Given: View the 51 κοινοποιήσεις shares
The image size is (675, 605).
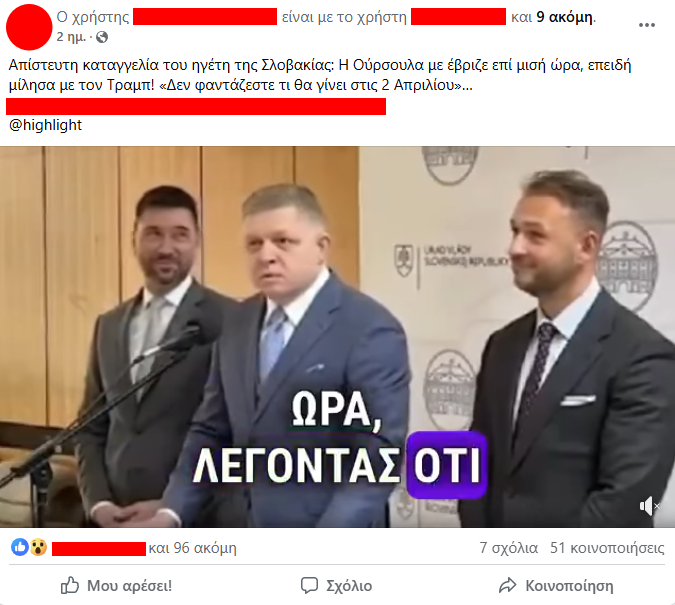Looking at the screenshot, I should 607,548.
